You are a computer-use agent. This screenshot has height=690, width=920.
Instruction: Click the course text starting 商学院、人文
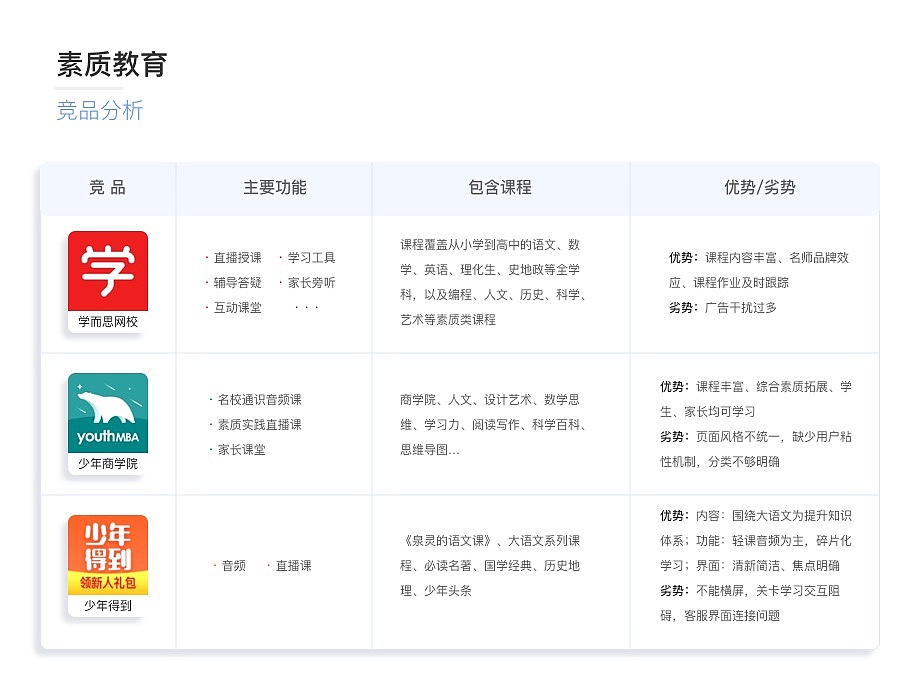click(x=493, y=425)
